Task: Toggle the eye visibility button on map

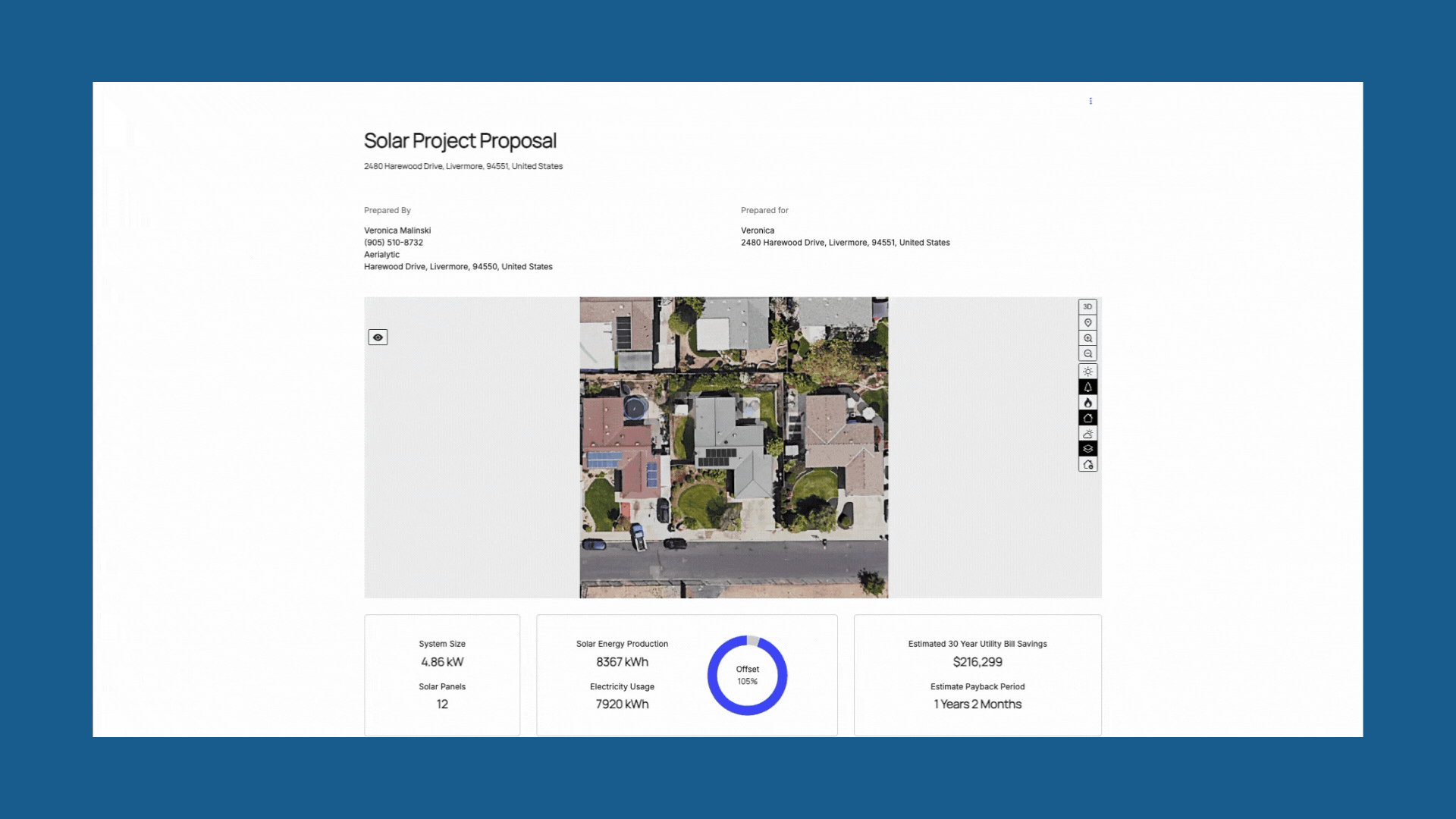Action: coord(378,337)
